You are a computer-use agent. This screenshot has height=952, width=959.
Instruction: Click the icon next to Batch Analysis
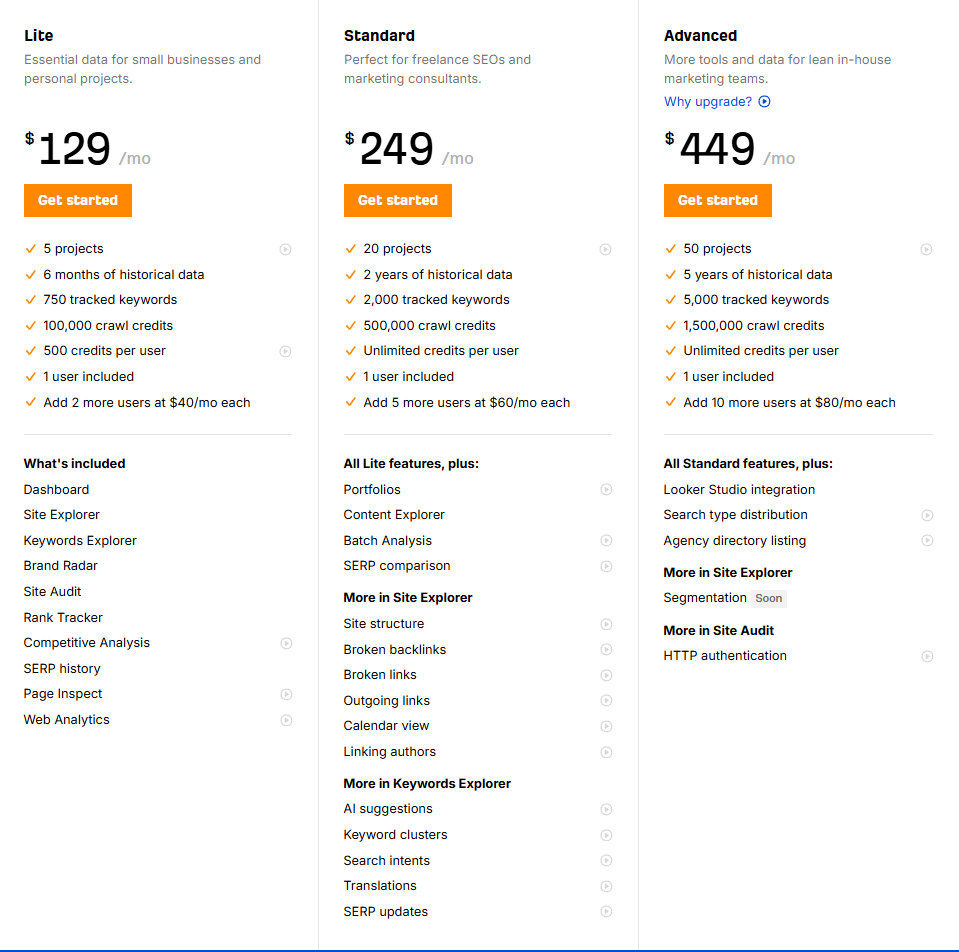[x=606, y=540]
